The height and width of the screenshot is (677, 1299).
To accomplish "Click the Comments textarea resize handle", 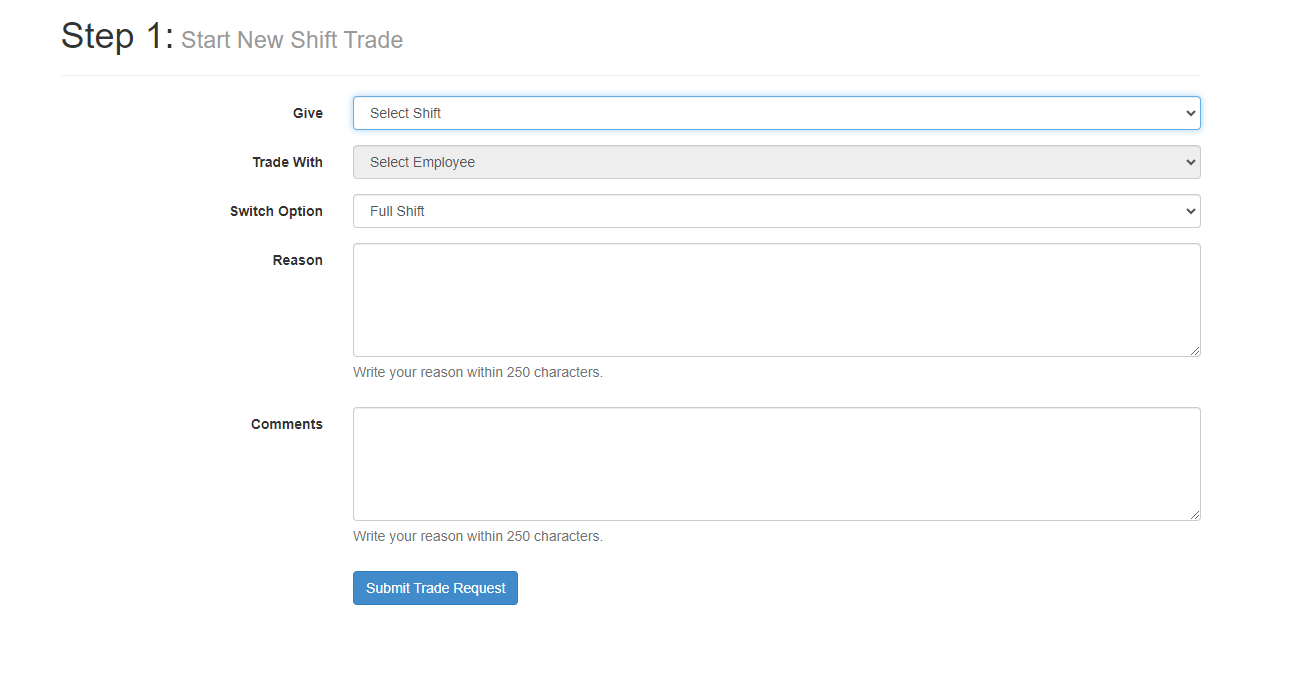I will 1196,515.
